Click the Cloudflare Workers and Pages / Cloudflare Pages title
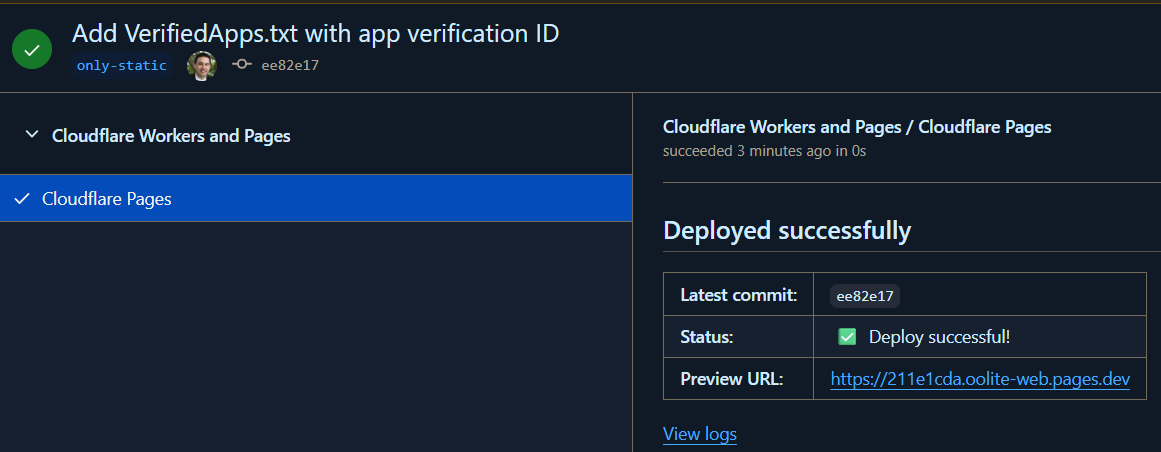Screen dimensions: 1161x452 [x=857, y=127]
